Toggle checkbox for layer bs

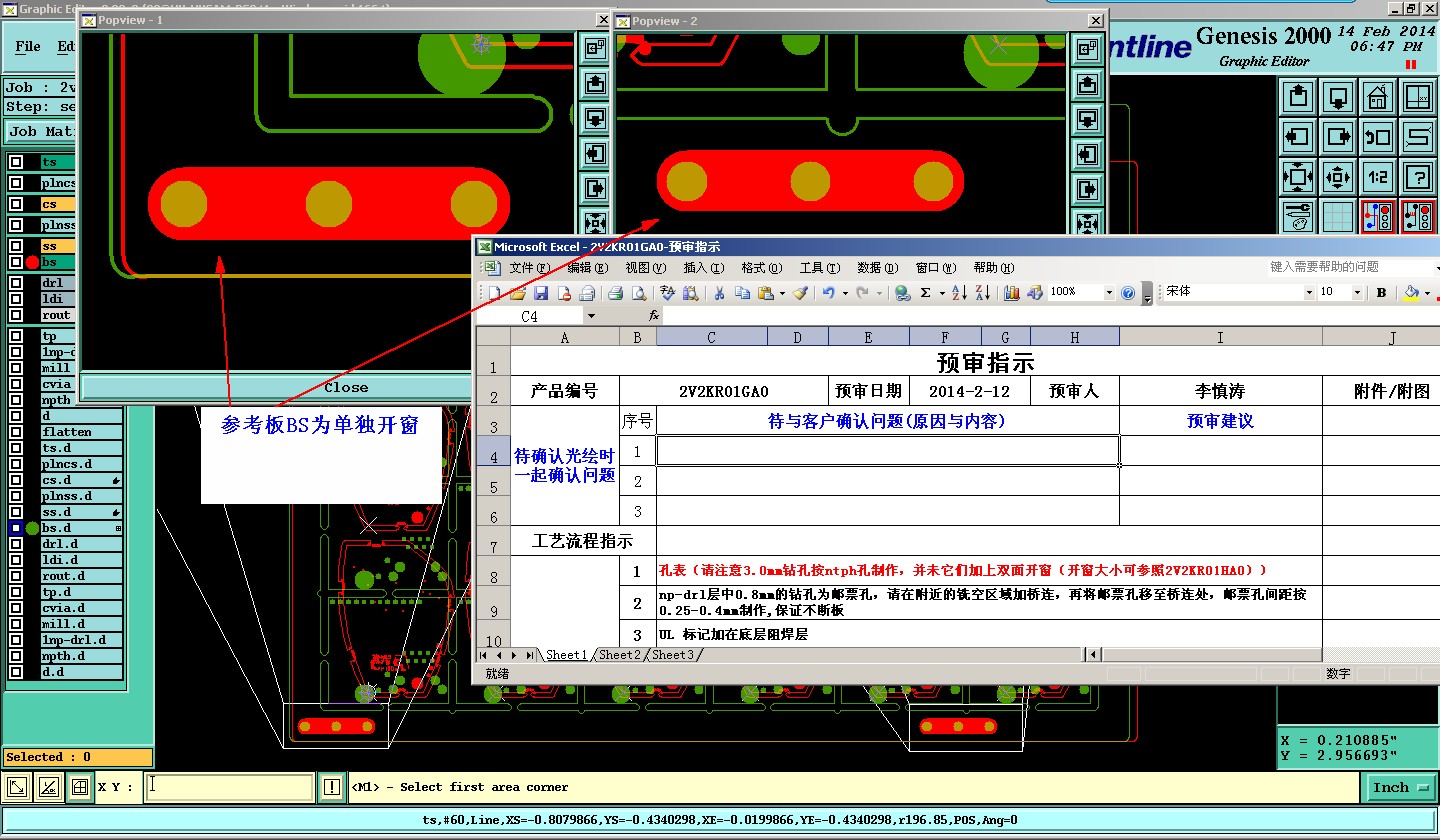click(17, 262)
